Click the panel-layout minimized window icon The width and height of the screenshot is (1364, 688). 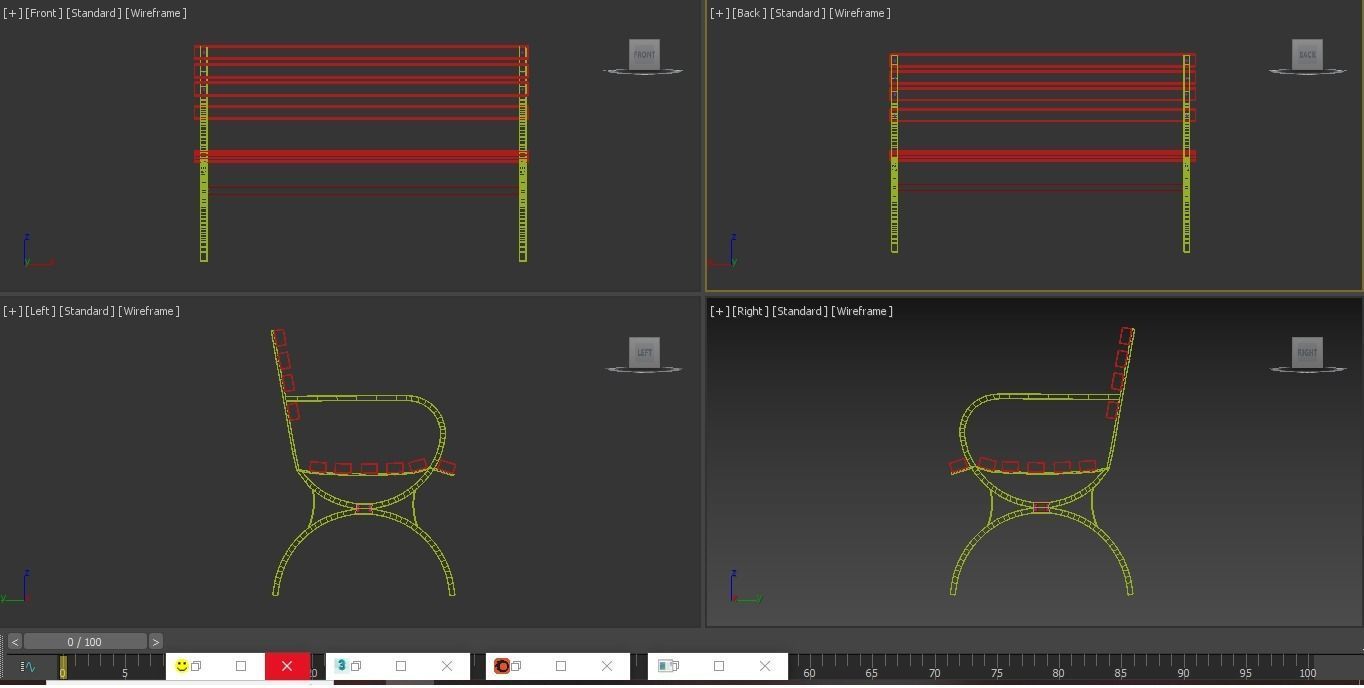tap(663, 666)
